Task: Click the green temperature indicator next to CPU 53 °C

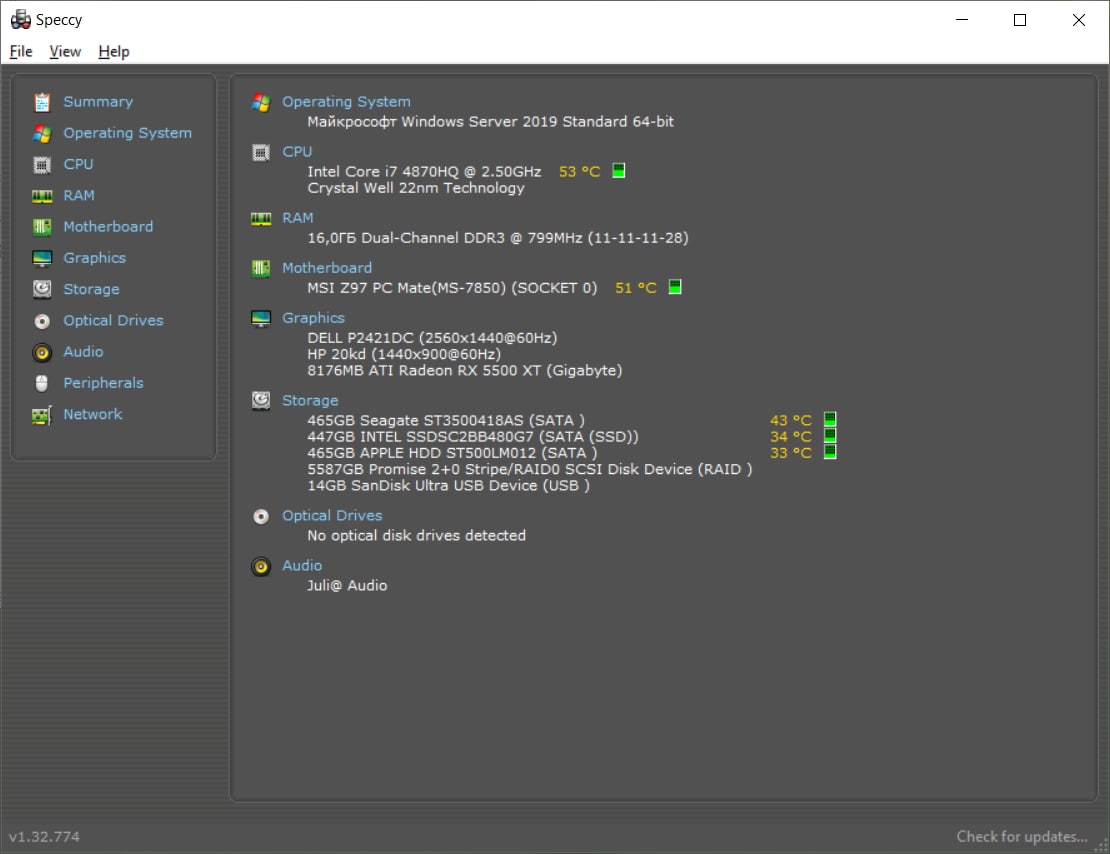Action: (619, 171)
